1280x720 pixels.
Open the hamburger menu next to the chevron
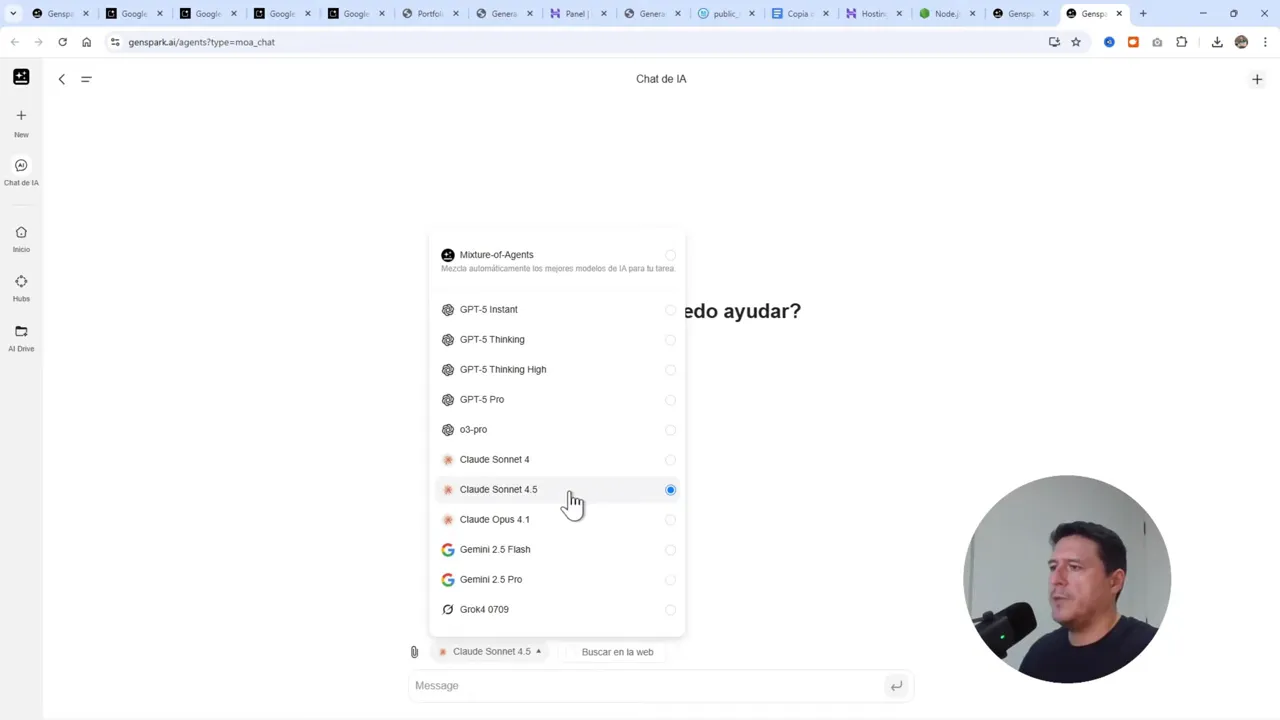tap(86, 79)
